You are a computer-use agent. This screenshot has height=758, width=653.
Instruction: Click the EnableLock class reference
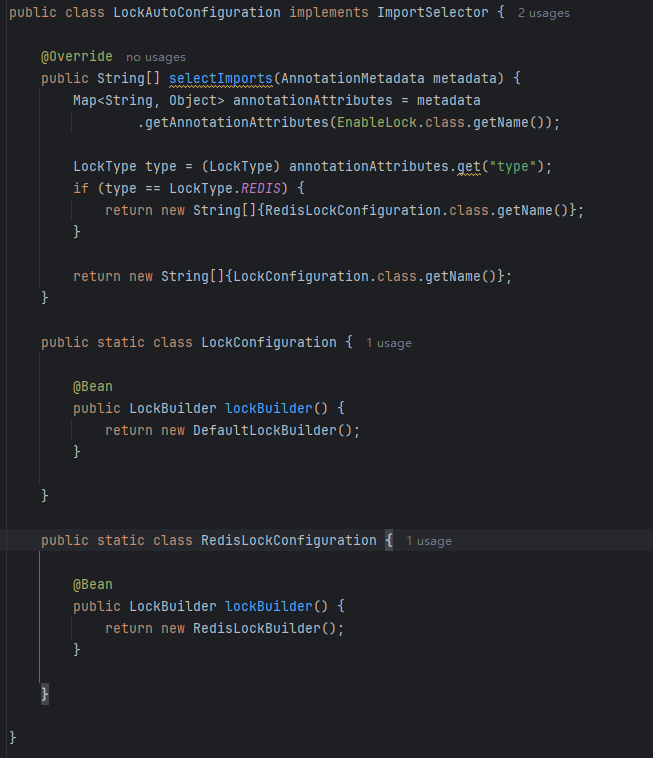[377, 122]
